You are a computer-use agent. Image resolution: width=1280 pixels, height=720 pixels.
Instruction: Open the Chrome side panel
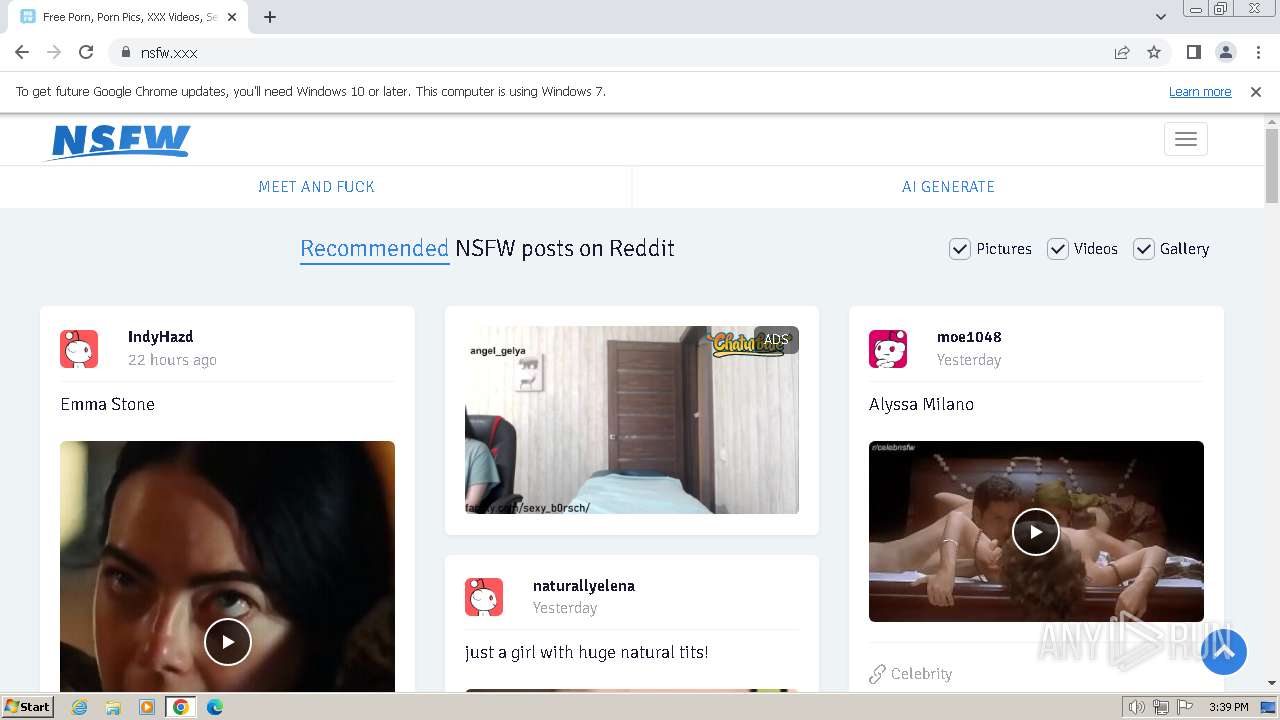click(x=1193, y=52)
